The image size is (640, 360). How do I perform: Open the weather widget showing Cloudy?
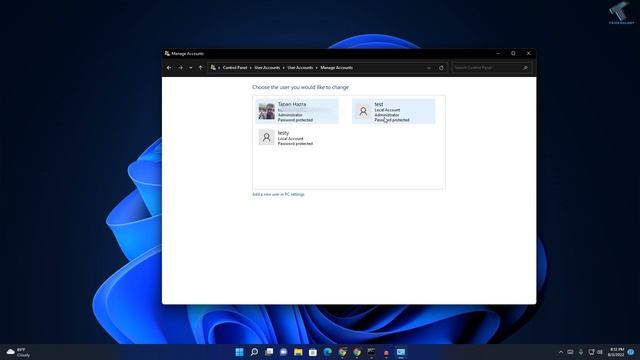[19, 352]
